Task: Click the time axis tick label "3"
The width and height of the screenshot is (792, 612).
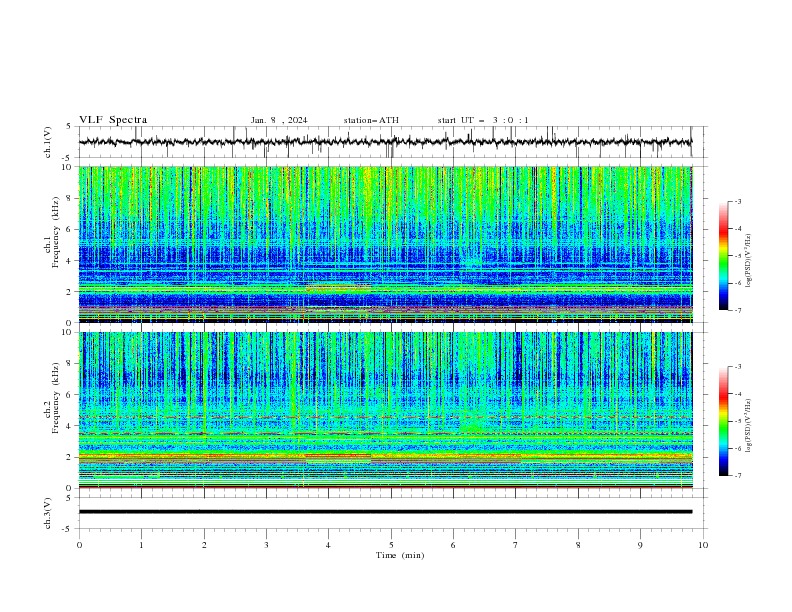Action: click(266, 545)
